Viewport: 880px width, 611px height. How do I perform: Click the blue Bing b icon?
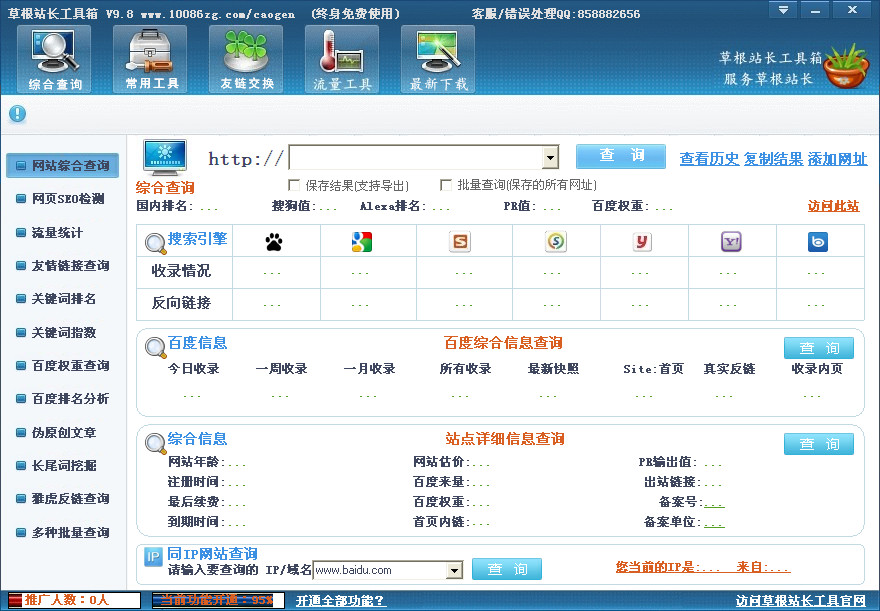(818, 242)
